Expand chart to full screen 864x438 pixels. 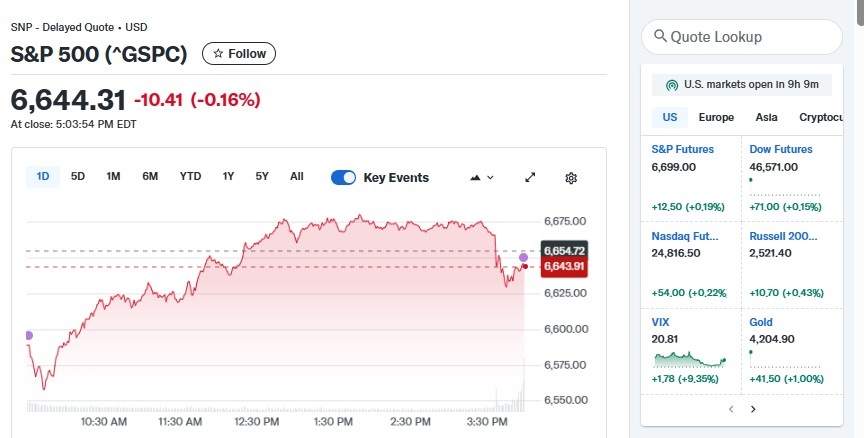pyautogui.click(x=530, y=178)
